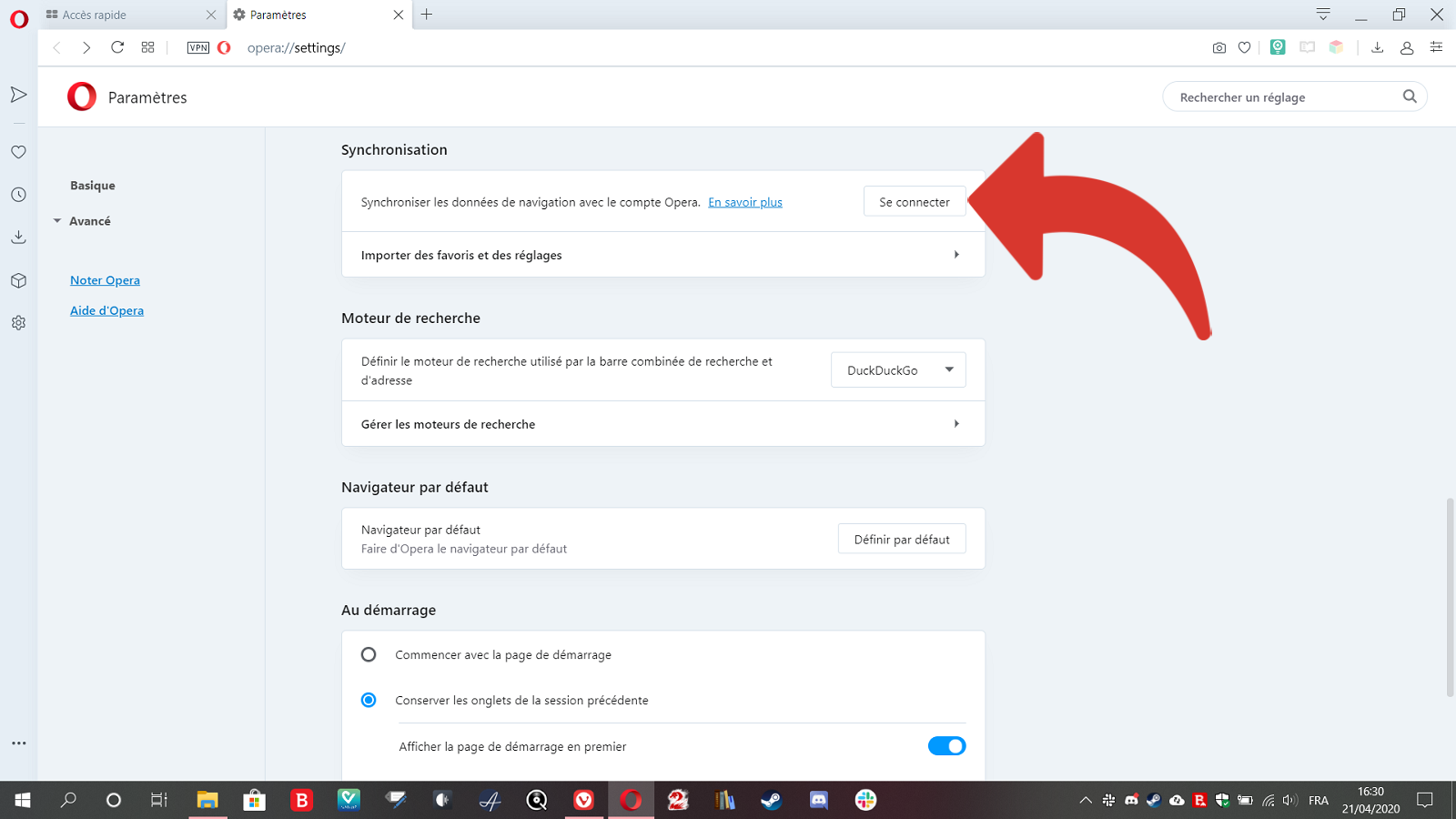Open Discord from the taskbar
The height and width of the screenshot is (819, 1456).
(x=818, y=800)
